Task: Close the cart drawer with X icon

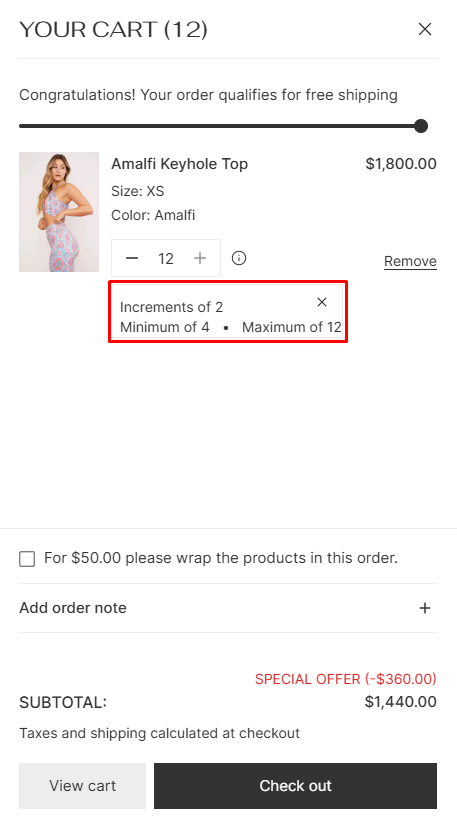Action: click(x=425, y=29)
